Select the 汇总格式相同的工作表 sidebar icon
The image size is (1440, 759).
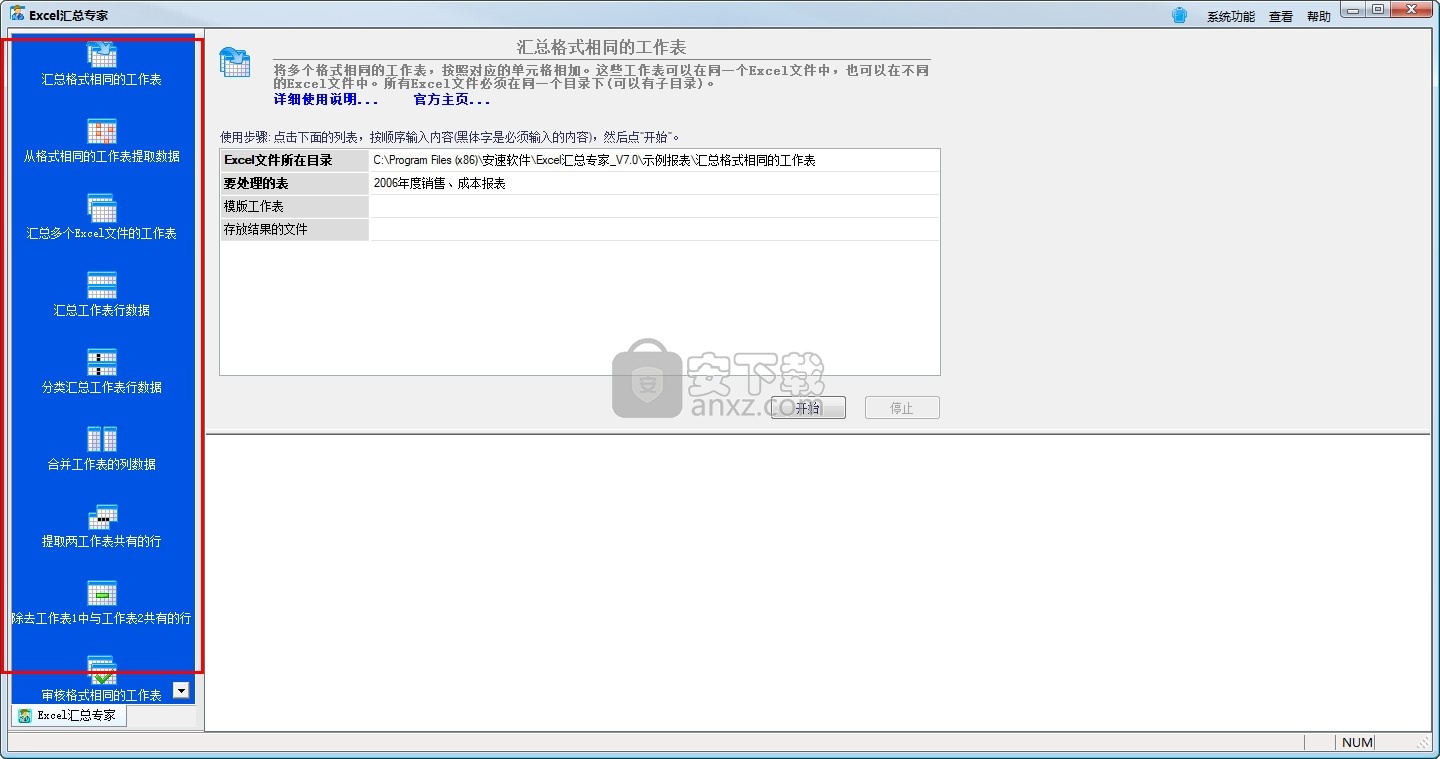(102, 54)
